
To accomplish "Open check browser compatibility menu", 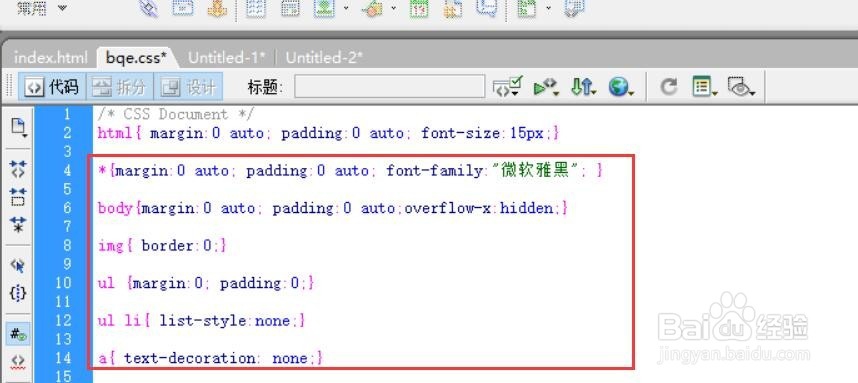I will pyautogui.click(x=507, y=87).
